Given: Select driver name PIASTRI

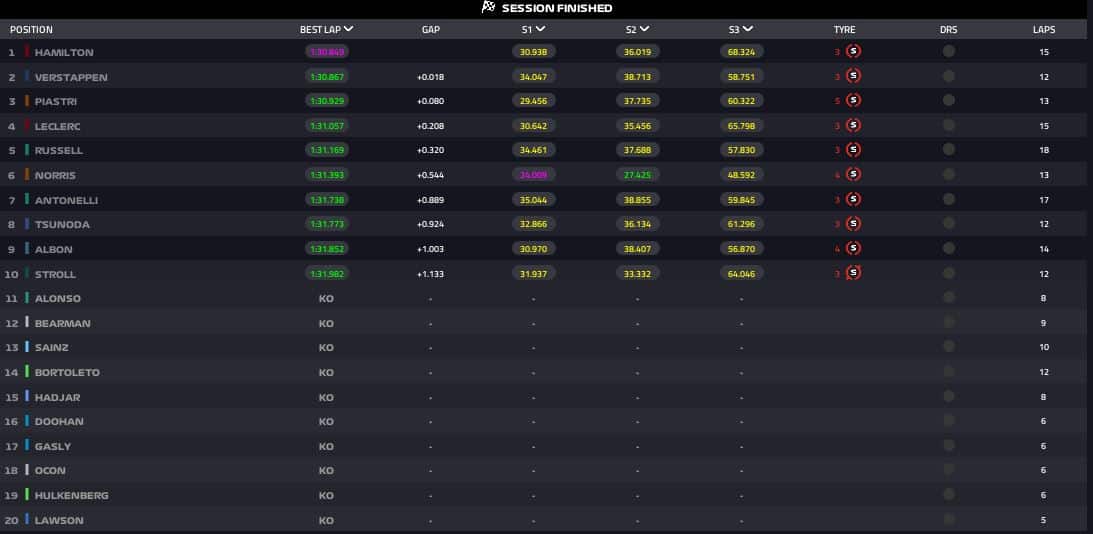Looking at the screenshot, I should [56, 102].
